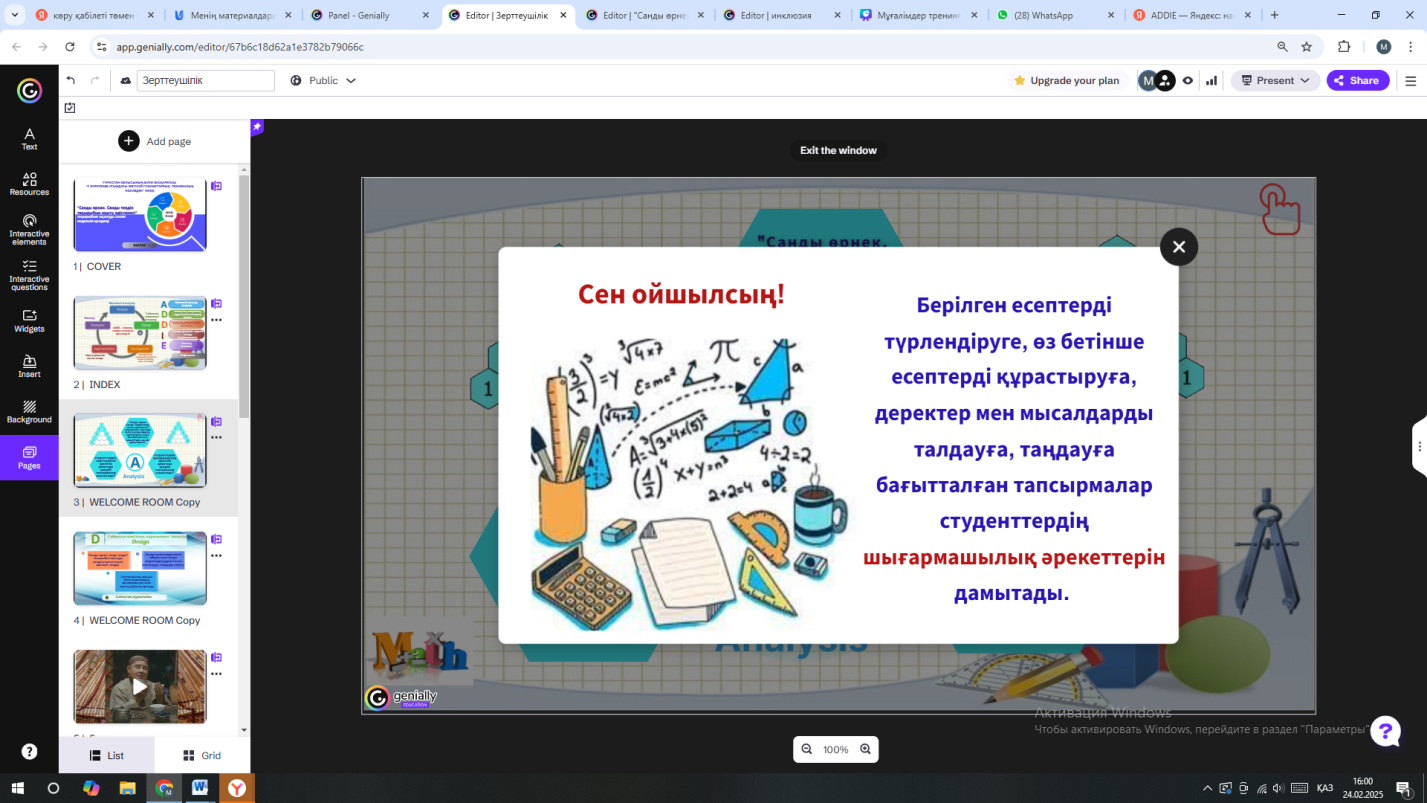The height and width of the screenshot is (803, 1427).
Task: Open the Public visibility dropdown
Action: [323, 80]
